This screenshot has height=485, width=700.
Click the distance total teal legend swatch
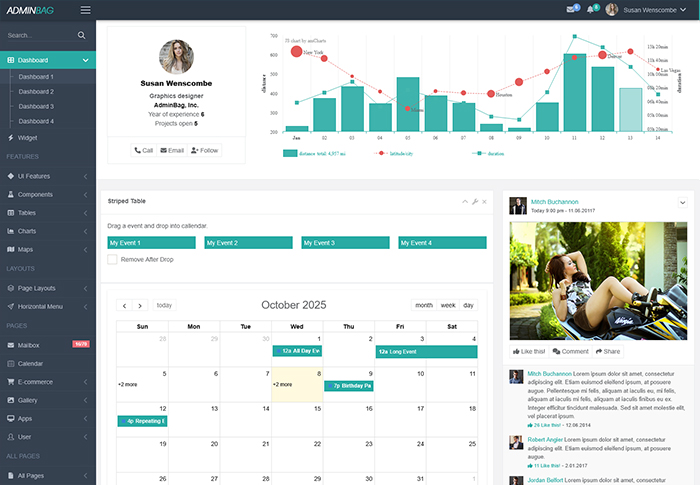pyautogui.click(x=290, y=153)
